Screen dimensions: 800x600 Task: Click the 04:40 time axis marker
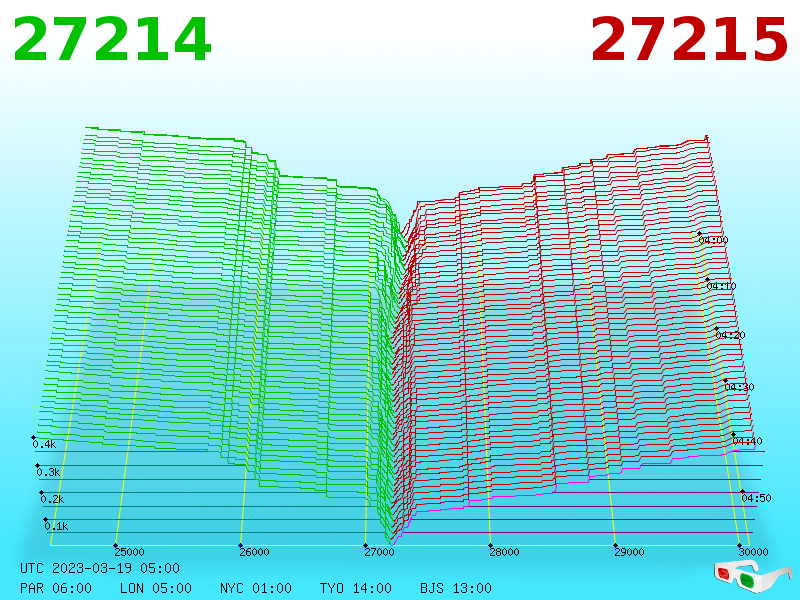(x=747, y=441)
